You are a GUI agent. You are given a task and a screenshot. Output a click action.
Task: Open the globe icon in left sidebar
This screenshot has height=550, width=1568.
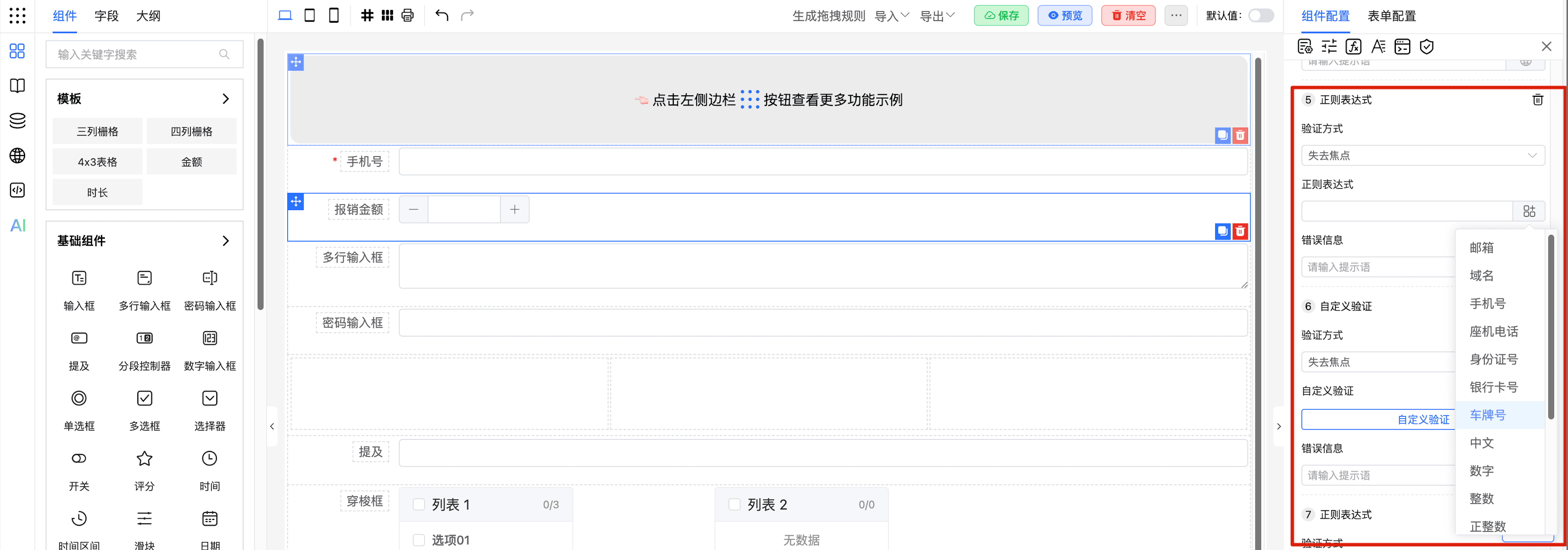point(17,156)
